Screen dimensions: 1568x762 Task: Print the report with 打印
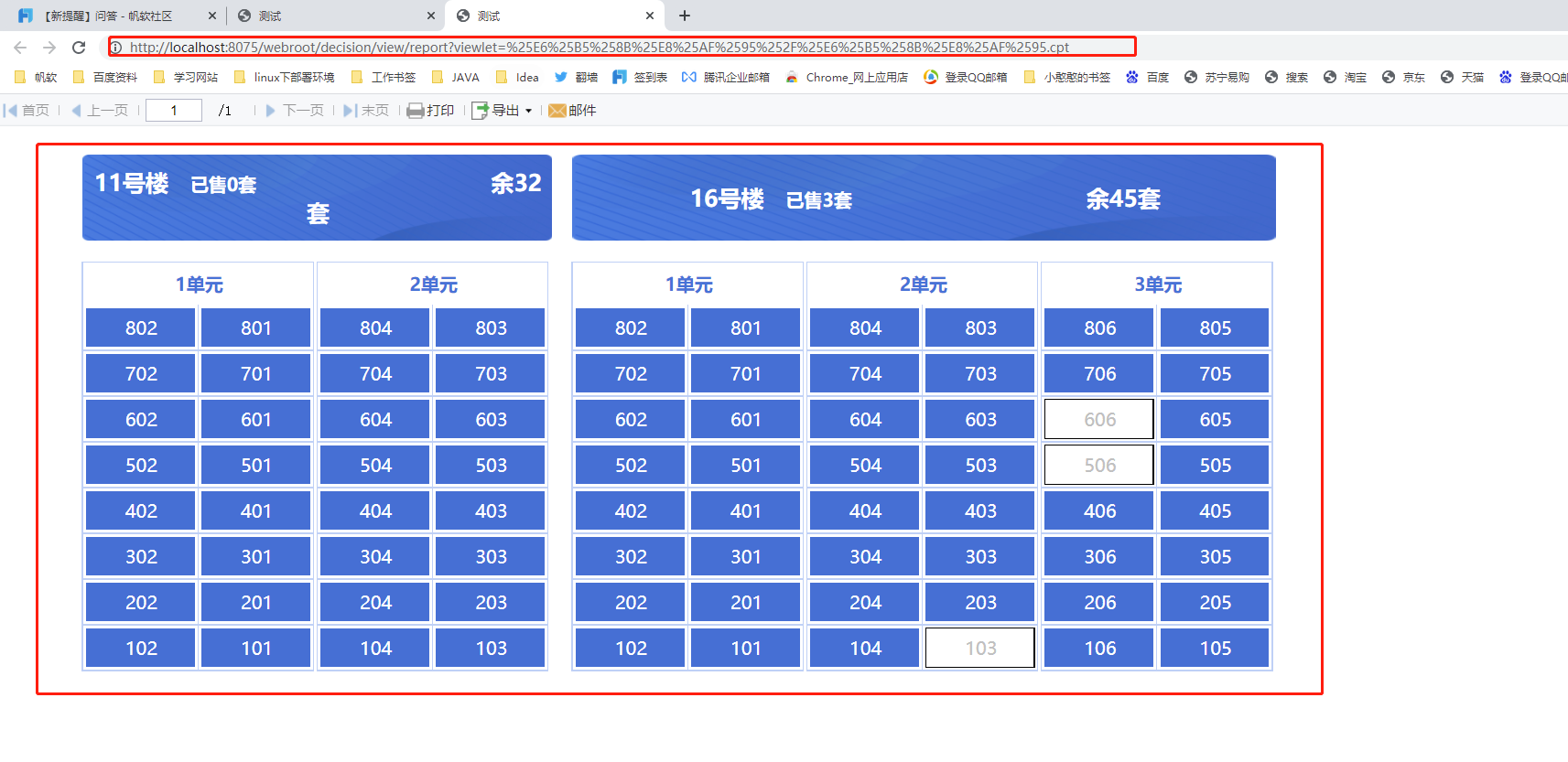430,111
